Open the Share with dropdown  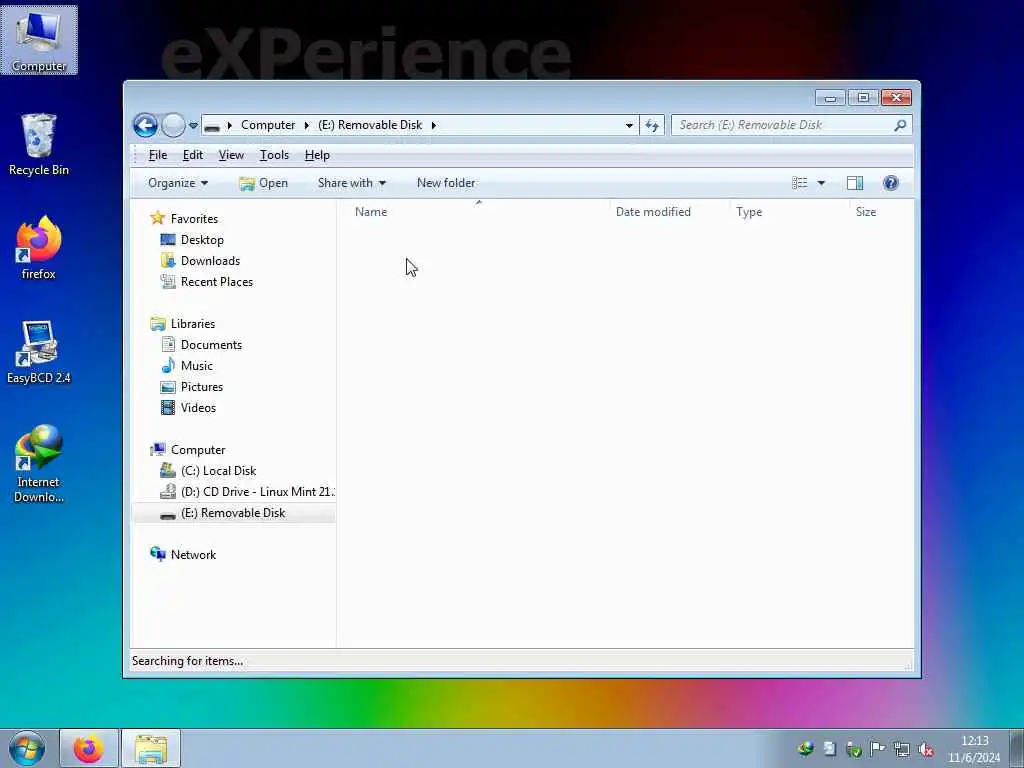(x=351, y=183)
